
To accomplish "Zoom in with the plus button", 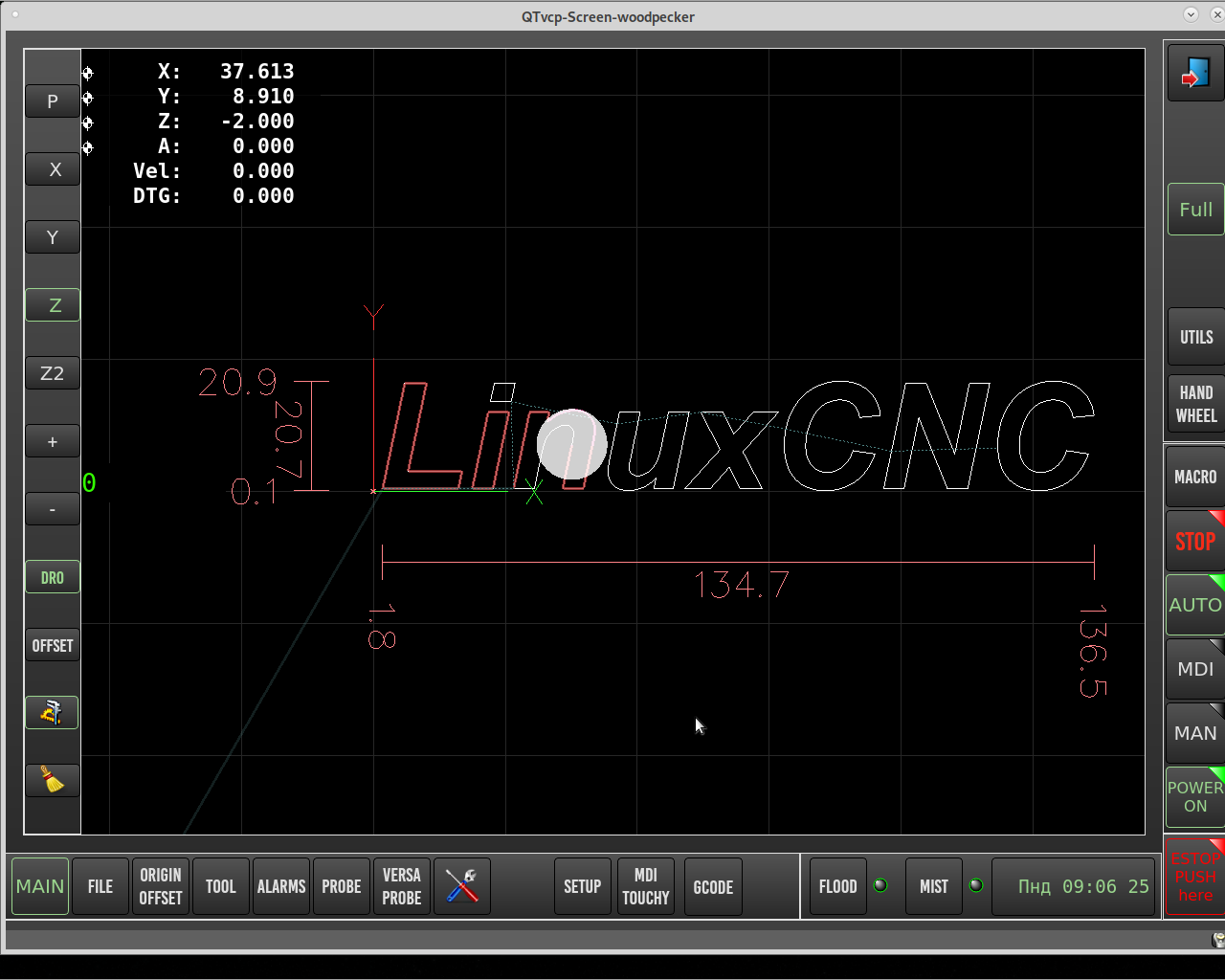I will [53, 441].
